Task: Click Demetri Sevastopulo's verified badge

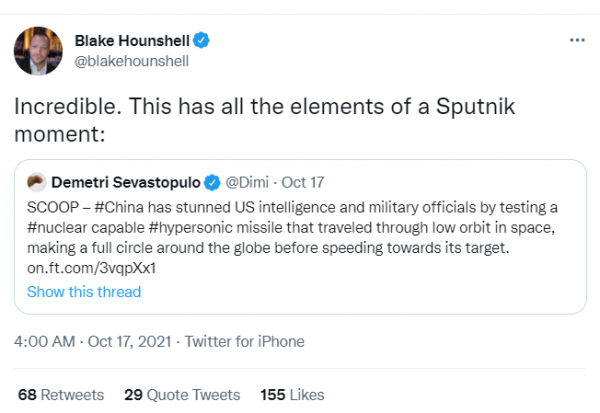Action: tap(213, 183)
